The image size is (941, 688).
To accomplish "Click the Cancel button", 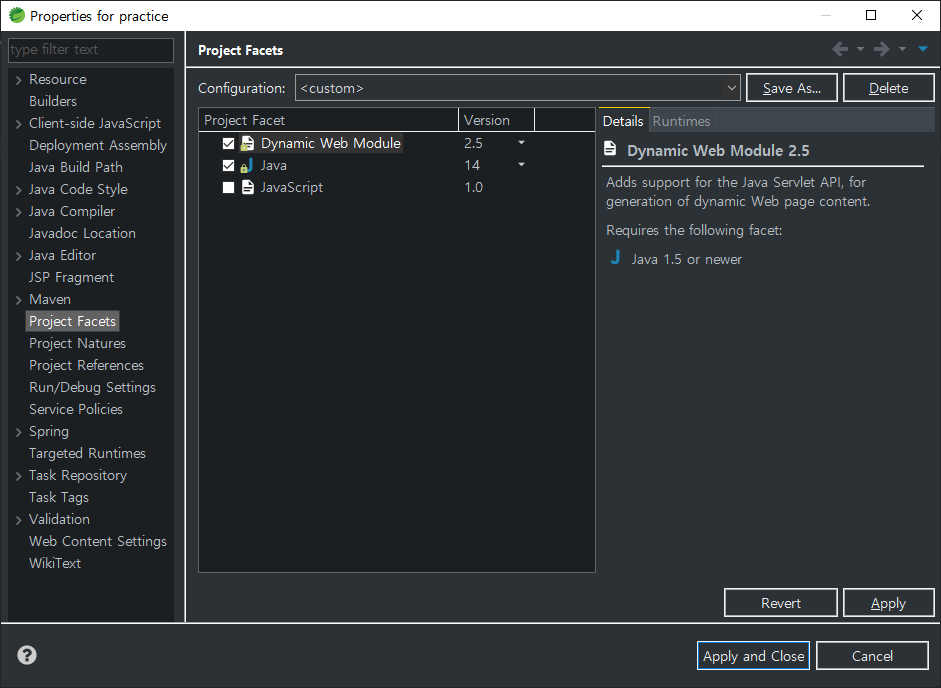I will point(872,656).
